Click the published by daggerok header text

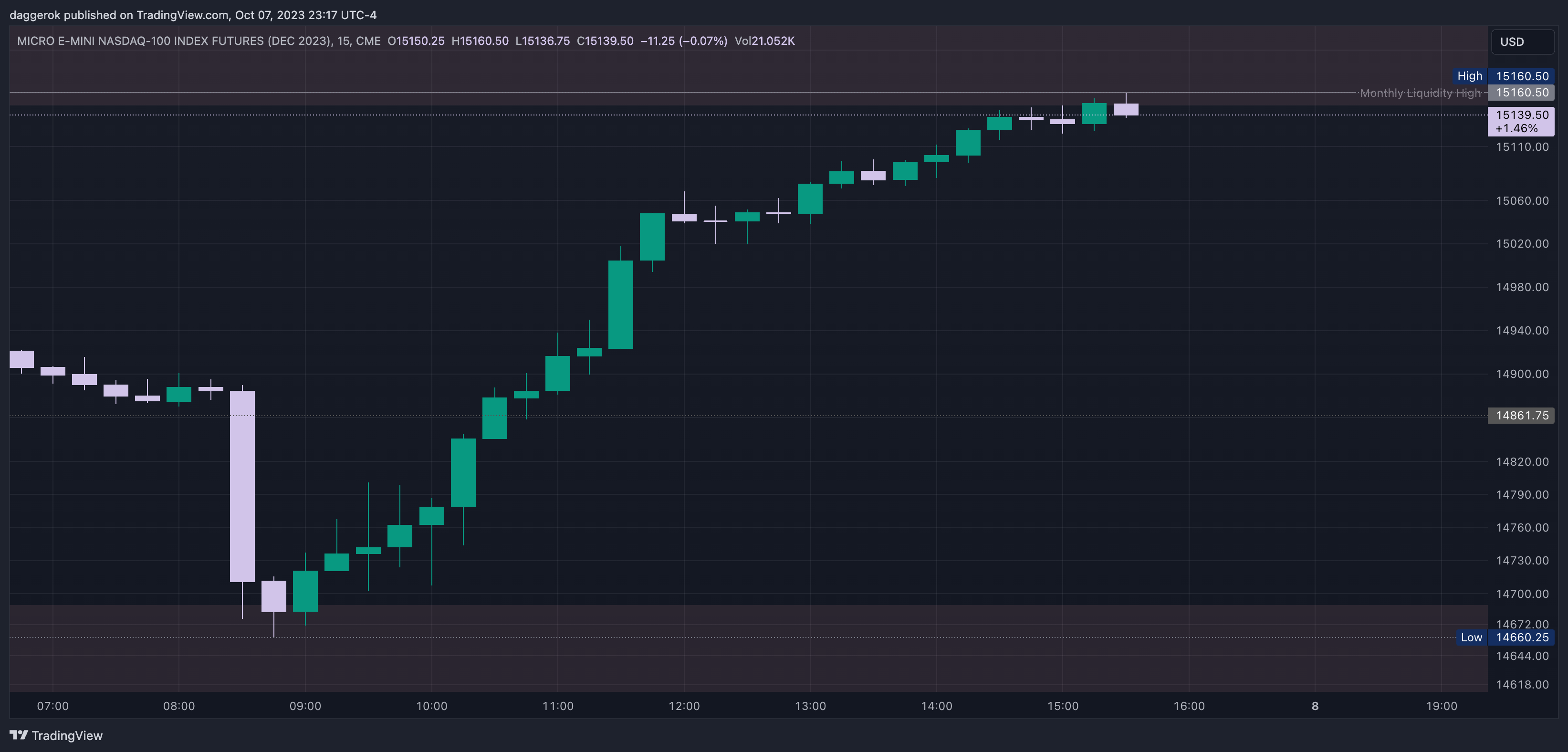coord(193,15)
